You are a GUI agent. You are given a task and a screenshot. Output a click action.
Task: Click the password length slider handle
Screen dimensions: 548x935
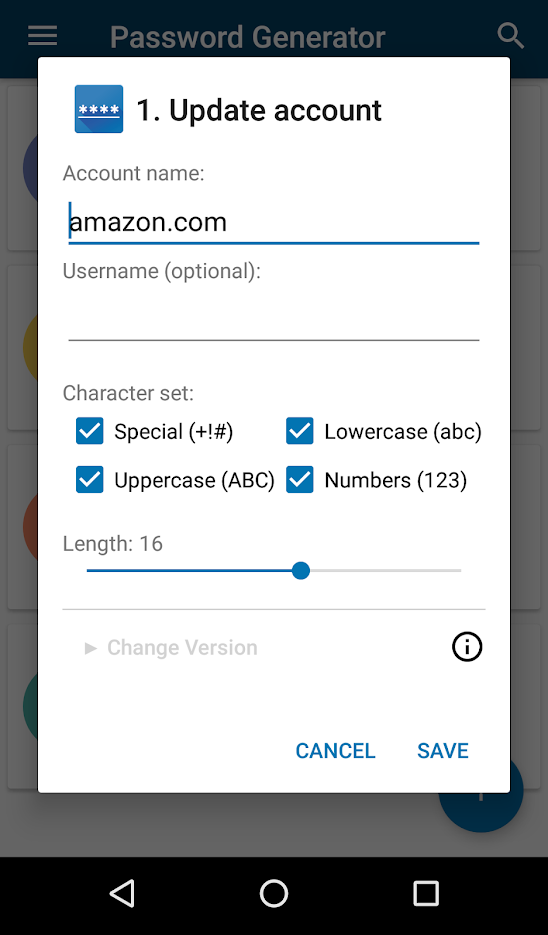point(301,571)
